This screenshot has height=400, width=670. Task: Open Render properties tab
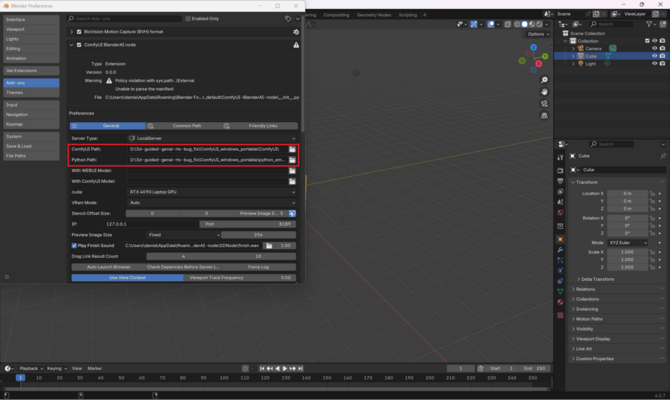[x=560, y=171]
